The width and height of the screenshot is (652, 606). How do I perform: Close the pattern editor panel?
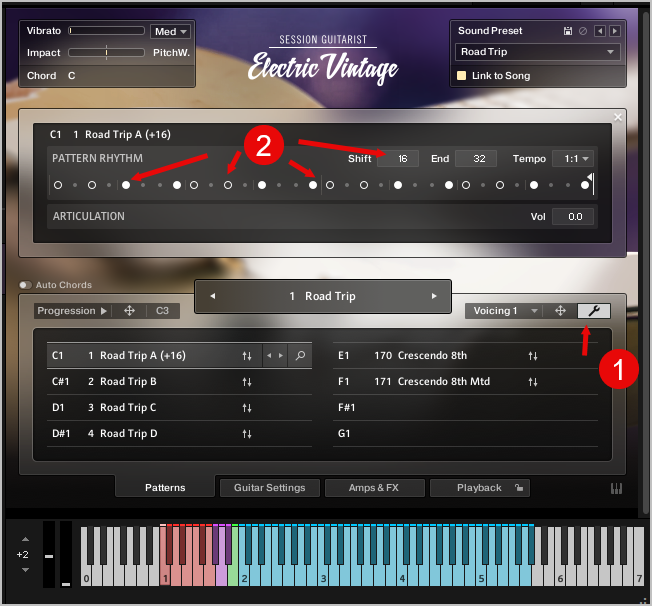pyautogui.click(x=618, y=117)
